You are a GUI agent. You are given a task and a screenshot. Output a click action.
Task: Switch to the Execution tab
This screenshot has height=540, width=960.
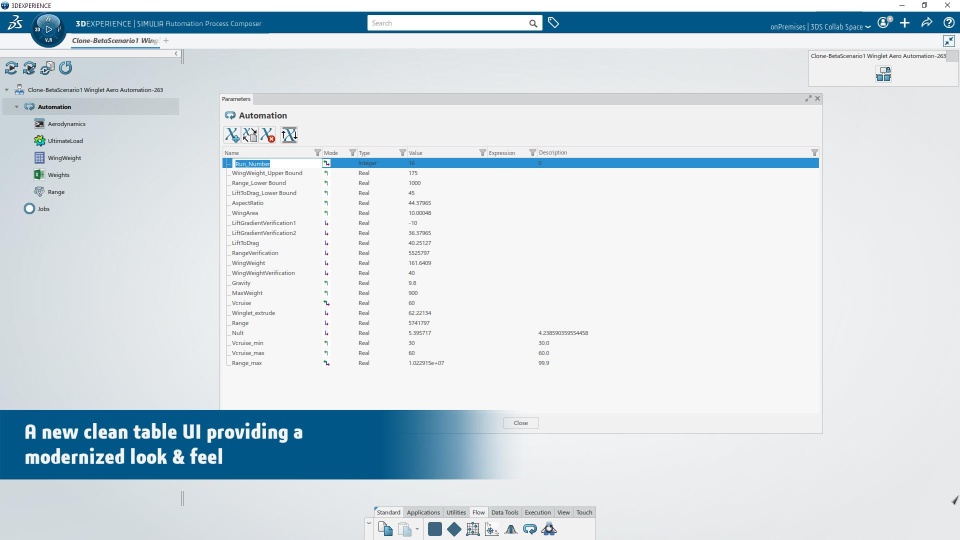538,512
